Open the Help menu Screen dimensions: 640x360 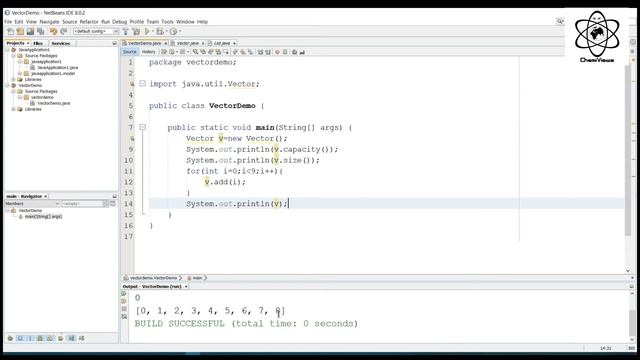tap(202, 22)
